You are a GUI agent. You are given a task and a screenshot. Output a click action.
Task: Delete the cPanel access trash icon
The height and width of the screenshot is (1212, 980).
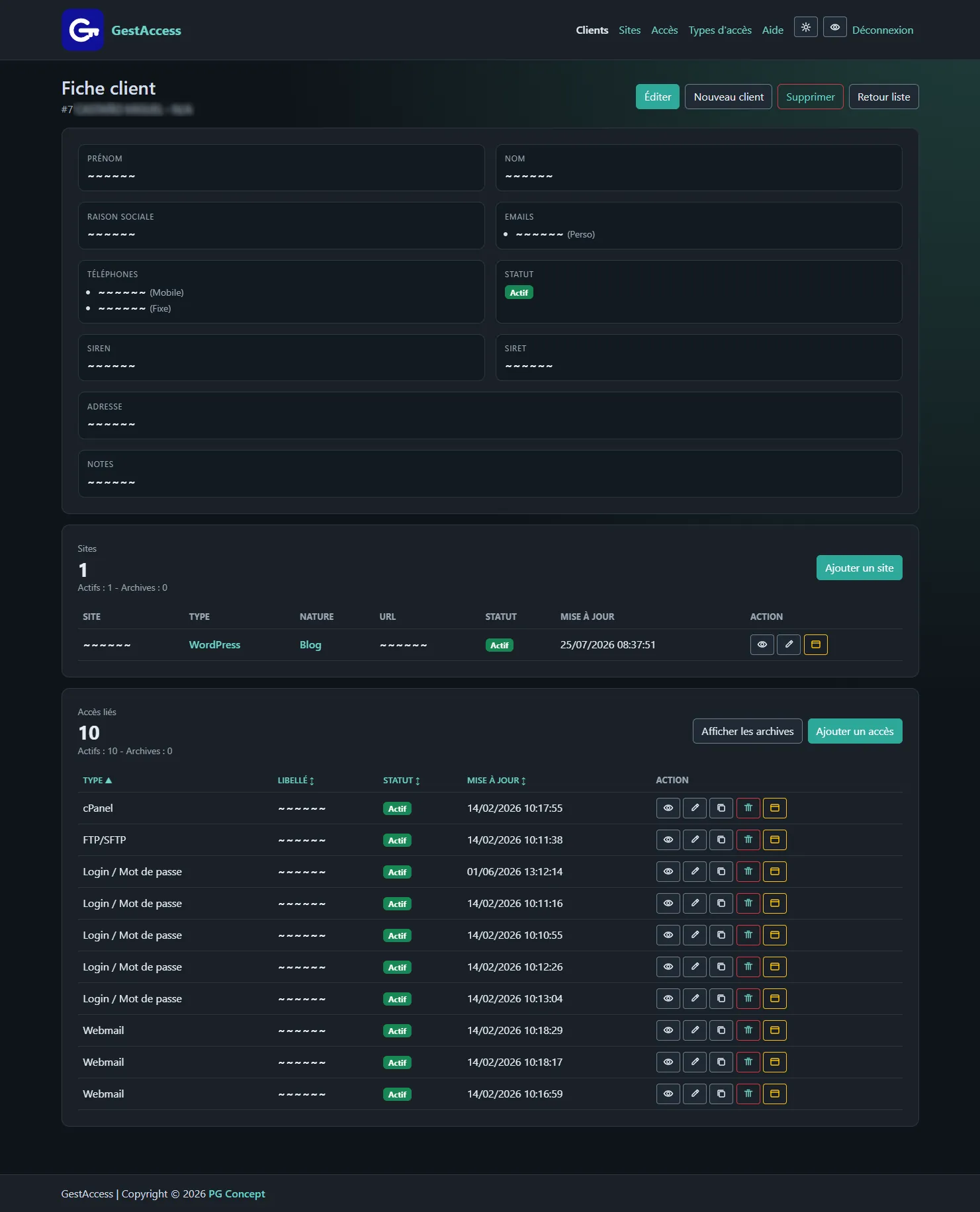pyautogui.click(x=748, y=808)
